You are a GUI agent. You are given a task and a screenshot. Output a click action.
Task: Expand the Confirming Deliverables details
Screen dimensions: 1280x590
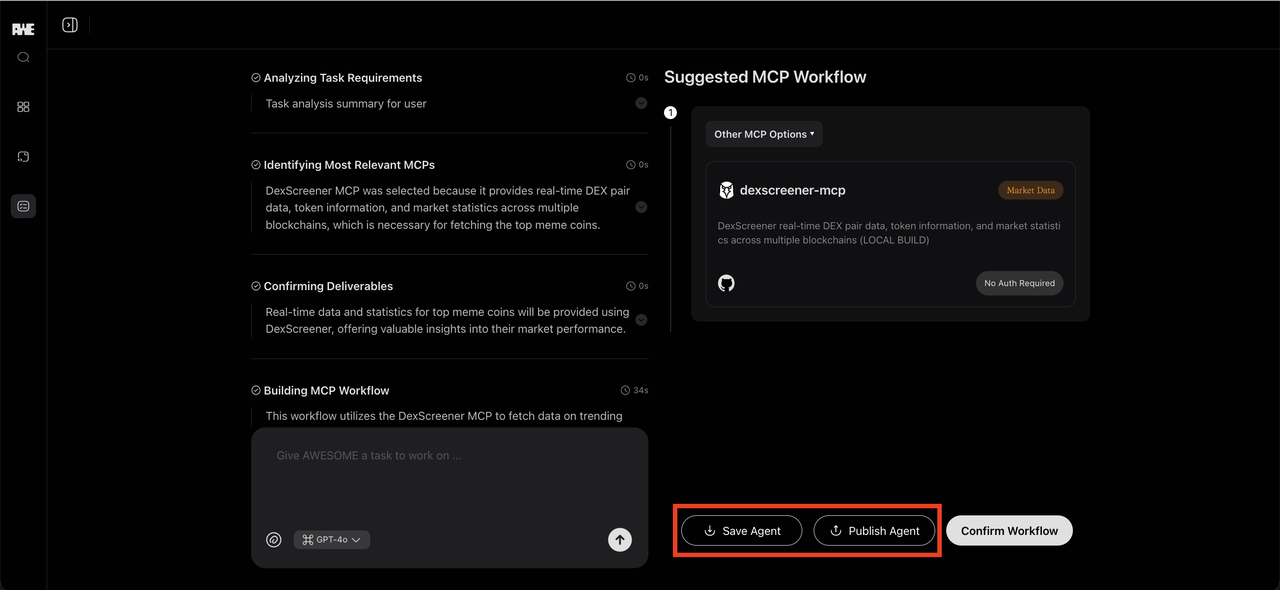click(641, 320)
